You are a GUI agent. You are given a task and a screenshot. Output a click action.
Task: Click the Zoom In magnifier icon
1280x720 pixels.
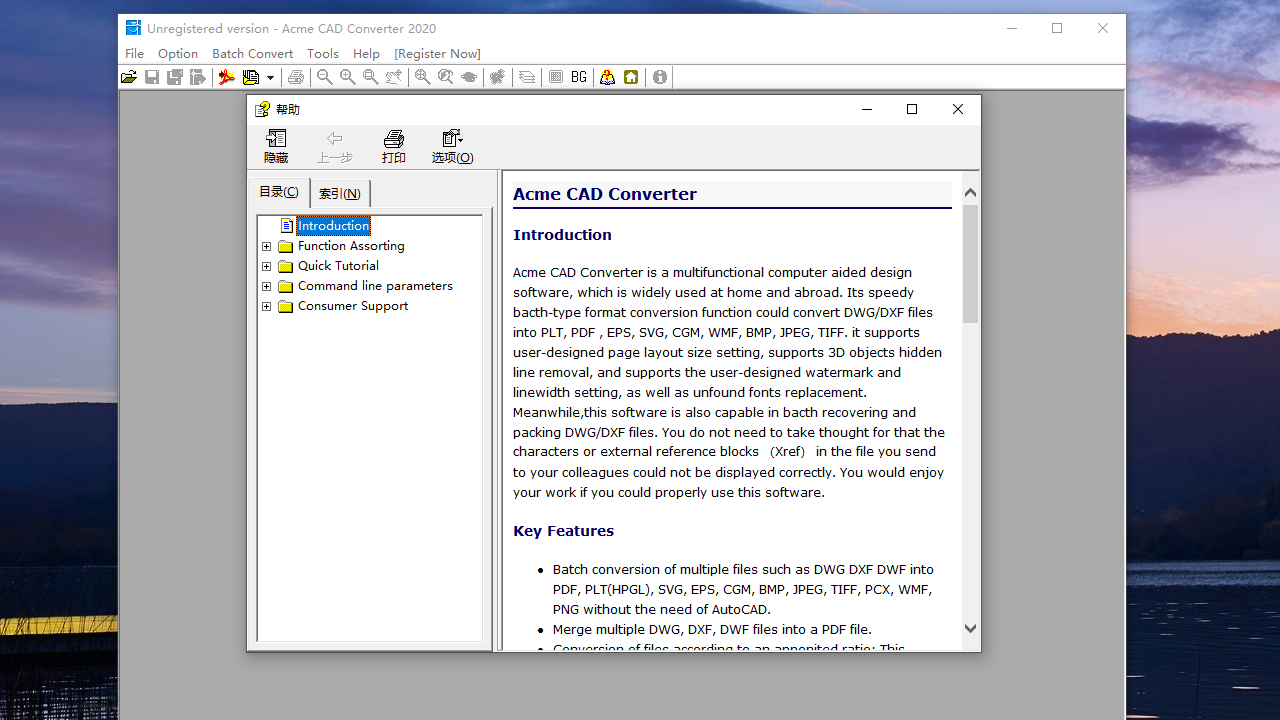pos(348,77)
